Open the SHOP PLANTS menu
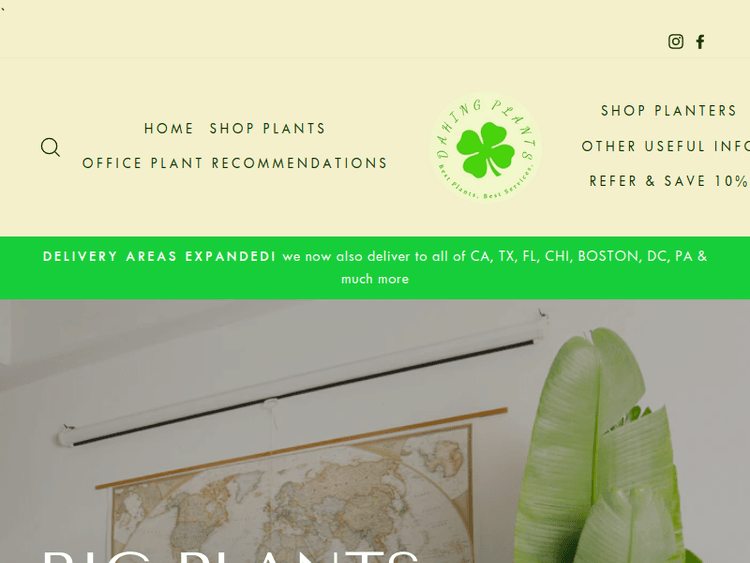 267,128
